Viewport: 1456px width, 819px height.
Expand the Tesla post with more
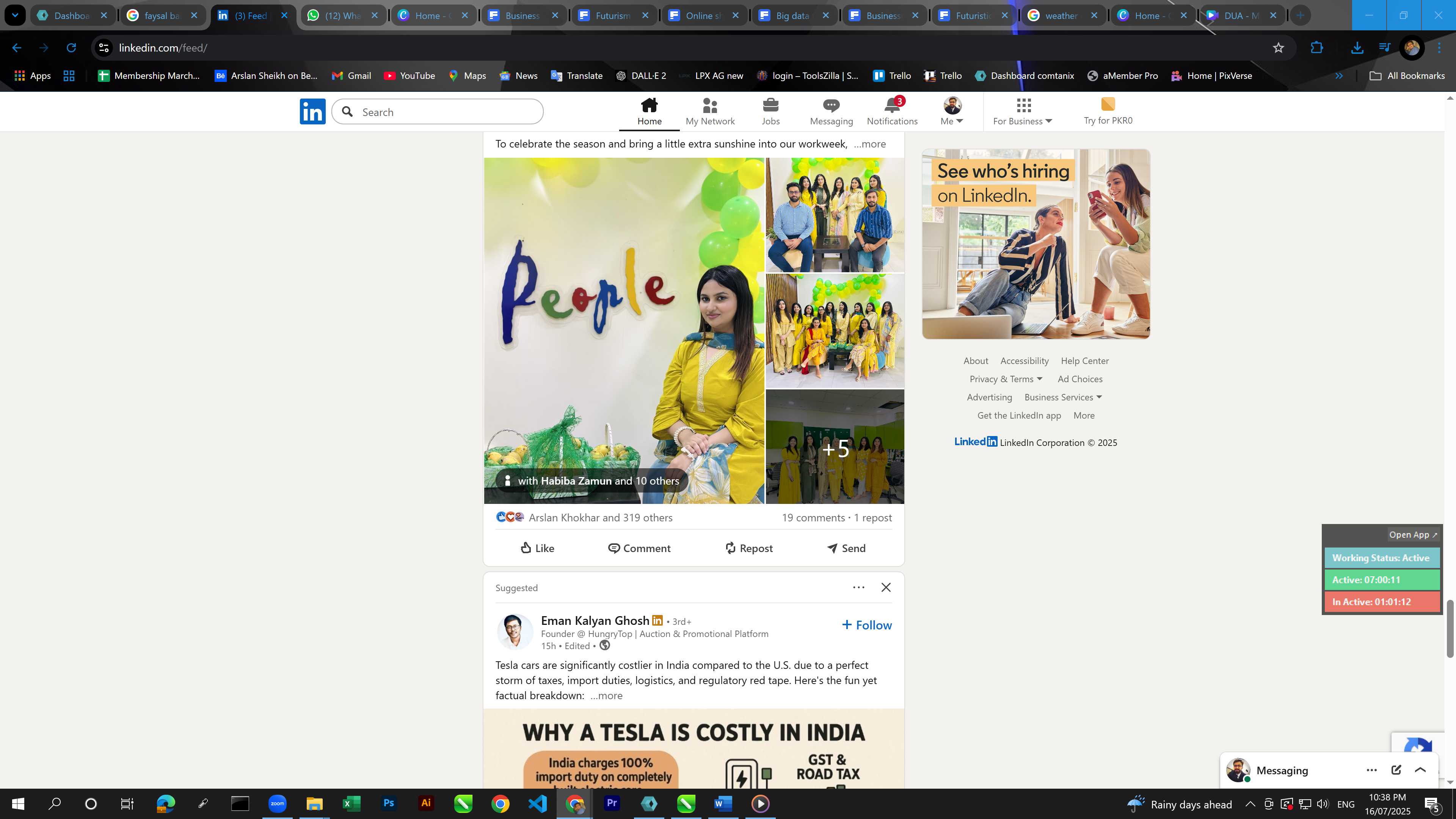606,695
